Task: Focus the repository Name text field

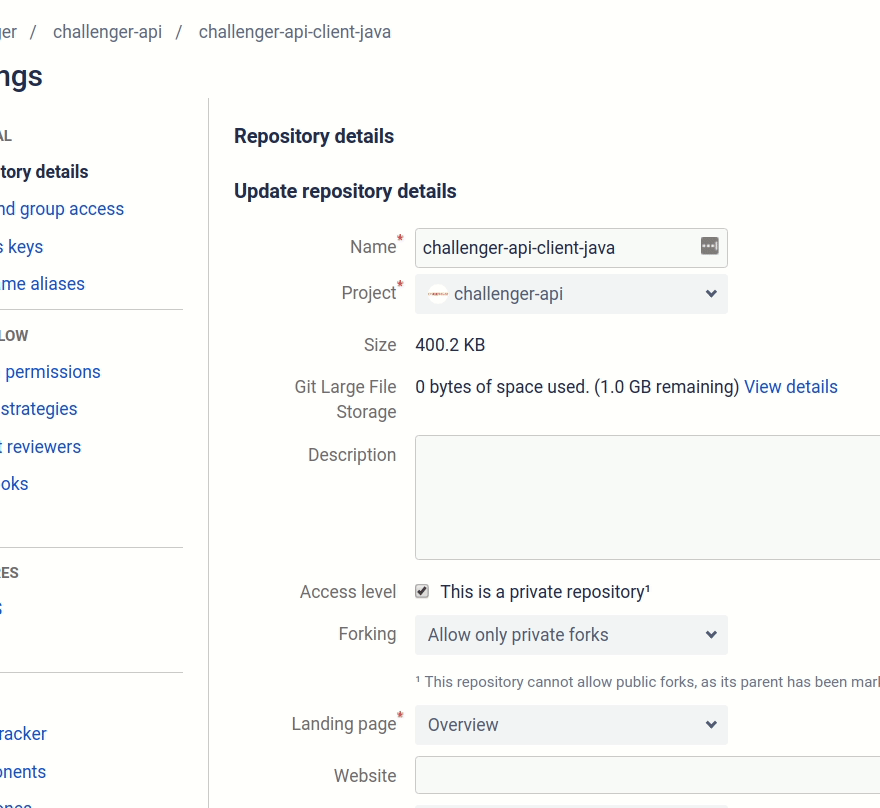Action: 555,248
